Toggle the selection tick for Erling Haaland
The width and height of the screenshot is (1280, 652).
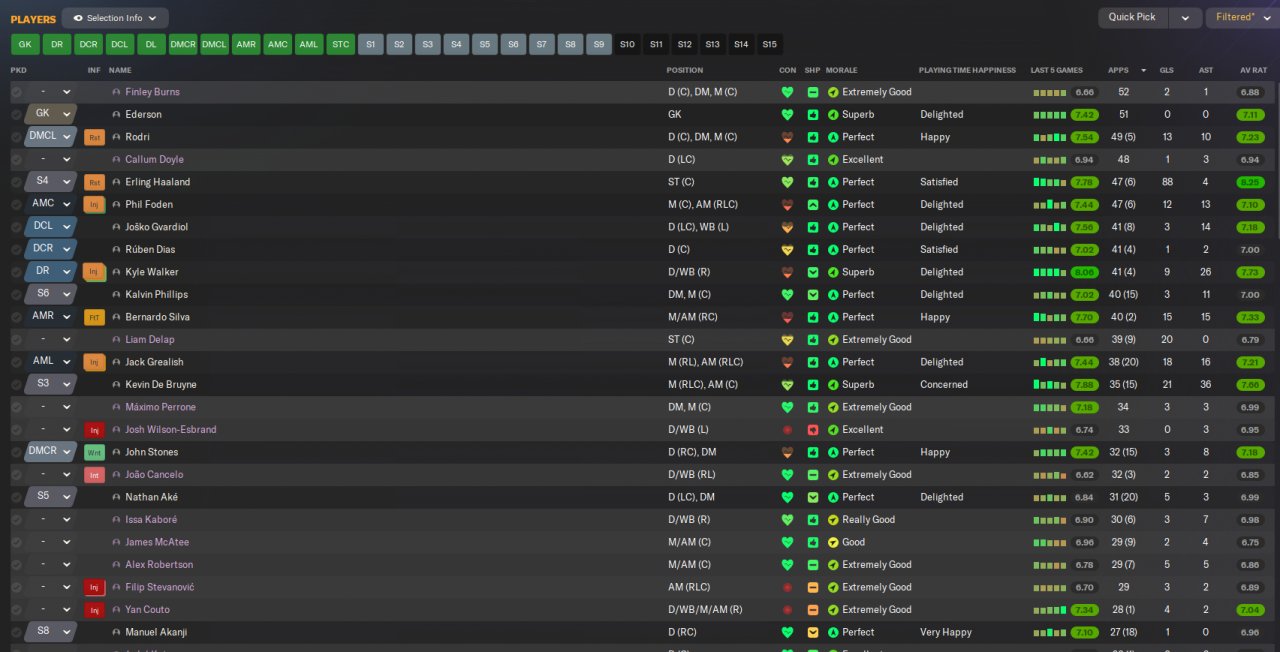[16, 182]
